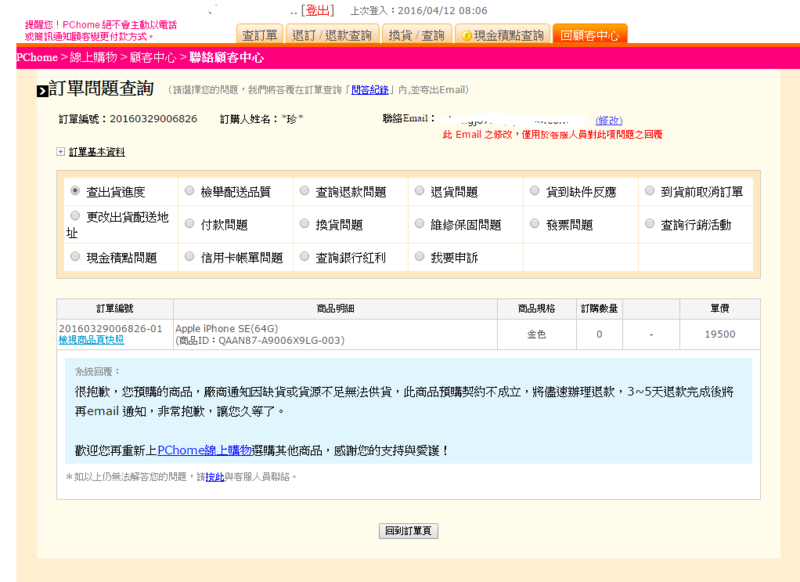
Task: Choose 維修保固問題 radio button
Action: (419, 223)
